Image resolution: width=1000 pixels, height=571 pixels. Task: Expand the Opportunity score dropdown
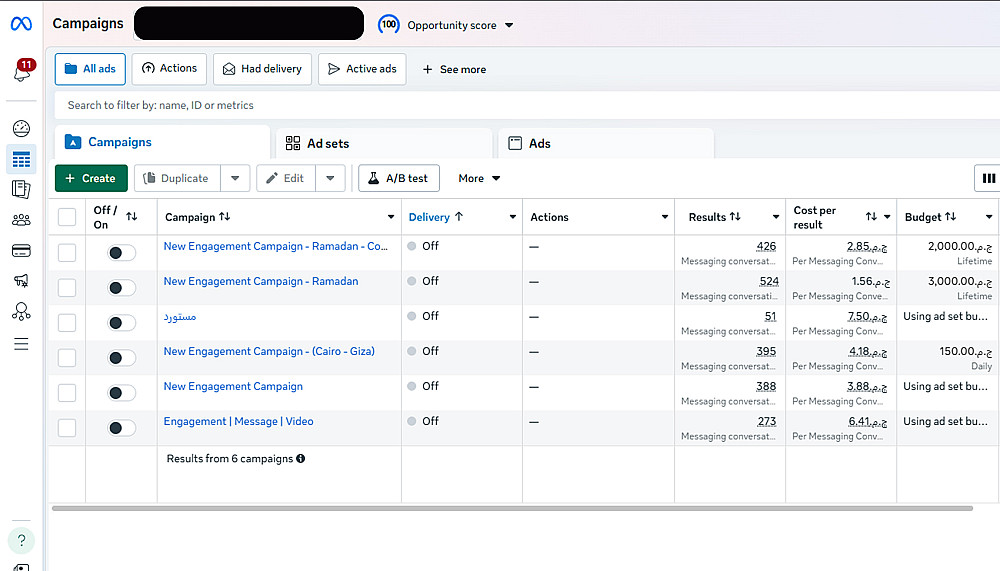click(x=509, y=25)
